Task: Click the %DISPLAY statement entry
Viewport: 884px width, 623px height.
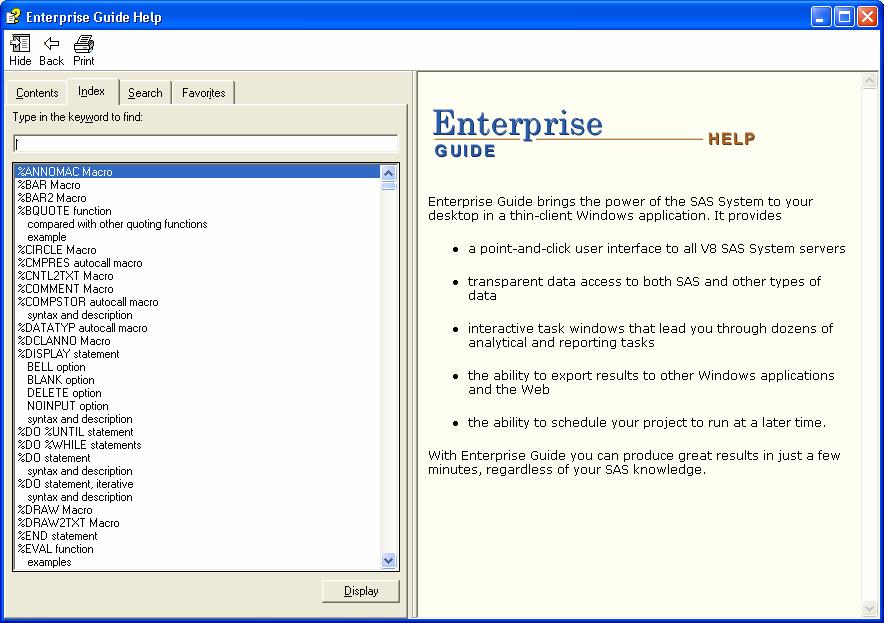Action: (68, 354)
